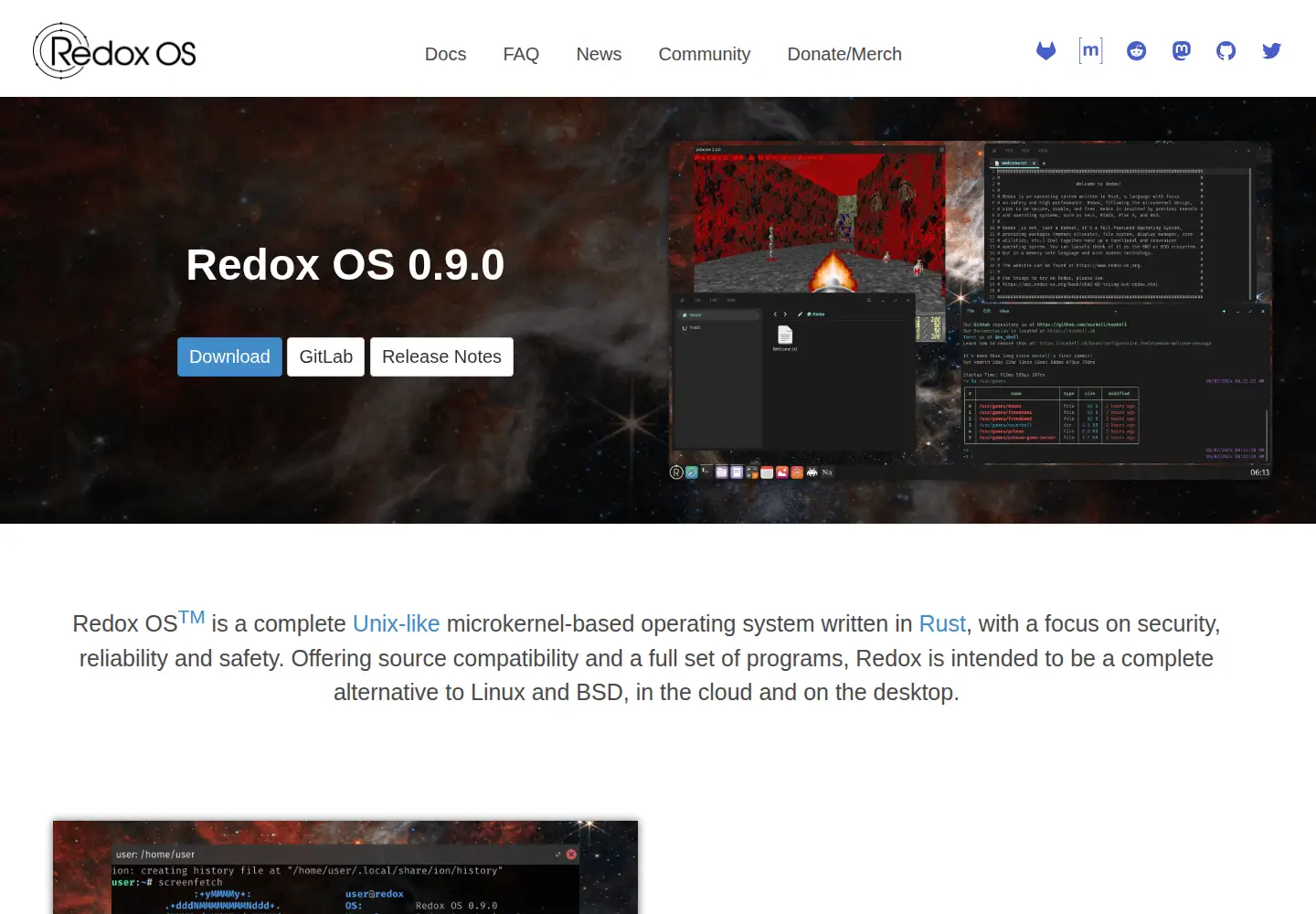This screenshot has height=914, width=1316.
Task: Open the Donate/Merch menu item
Action: [x=844, y=54]
